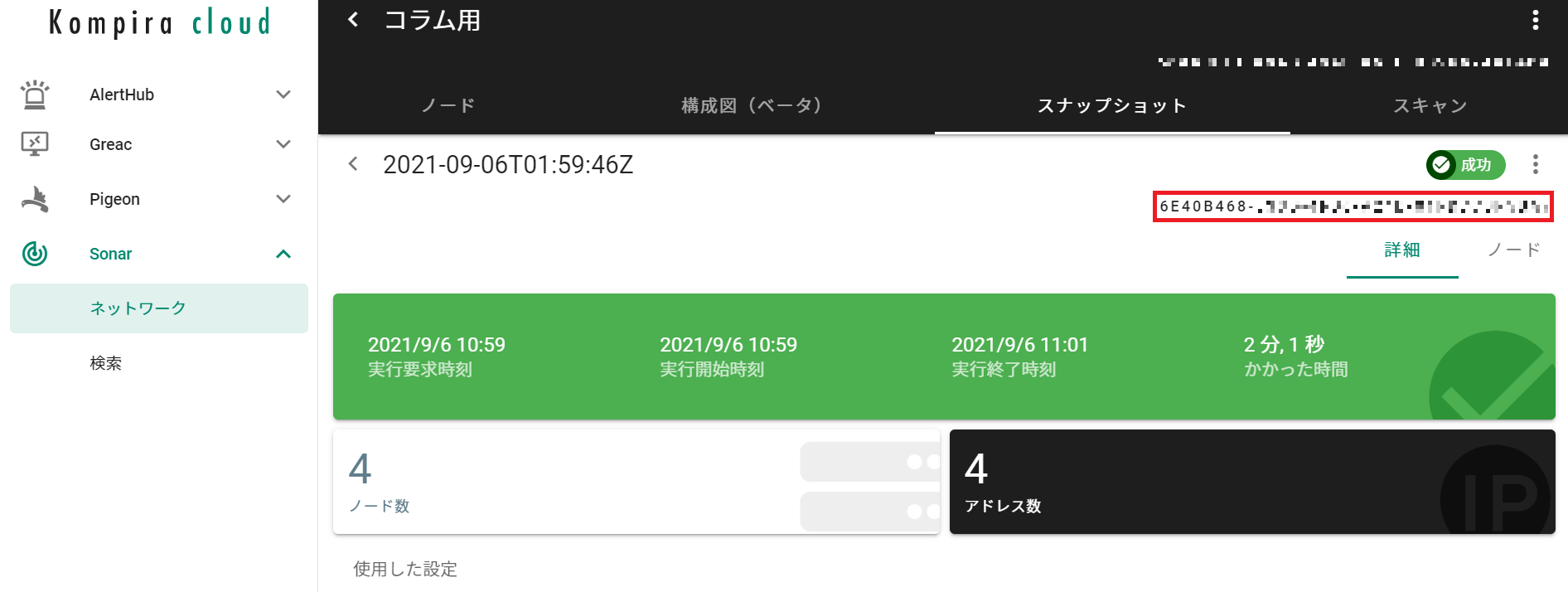This screenshot has height=592, width=1568.
Task: Open the top header kebab menu
Action: [x=1535, y=20]
